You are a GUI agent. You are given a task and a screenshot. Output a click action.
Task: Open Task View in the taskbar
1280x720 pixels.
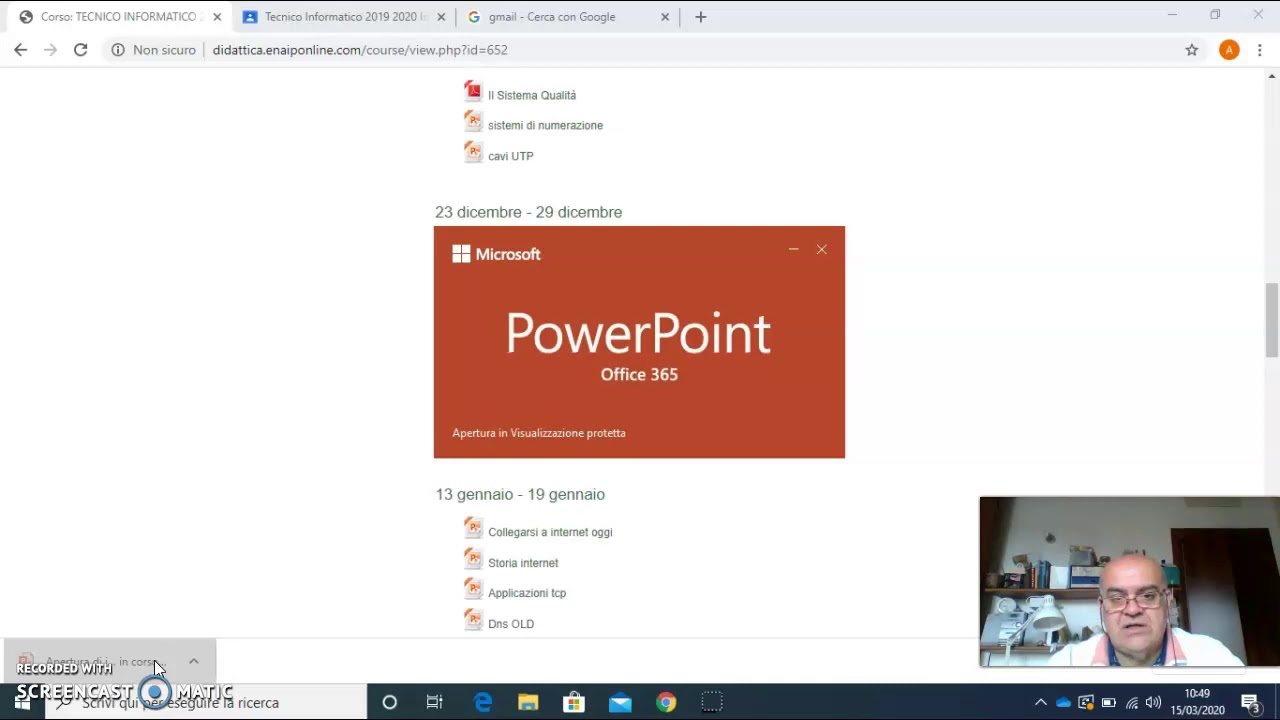pyautogui.click(x=434, y=702)
